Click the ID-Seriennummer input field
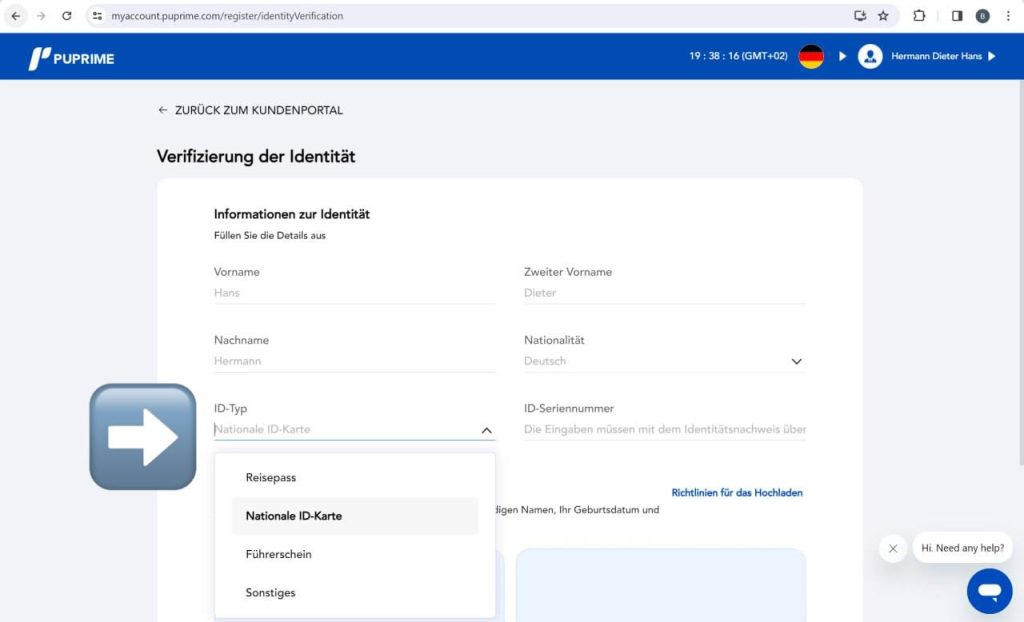The height and width of the screenshot is (622, 1024). point(664,430)
